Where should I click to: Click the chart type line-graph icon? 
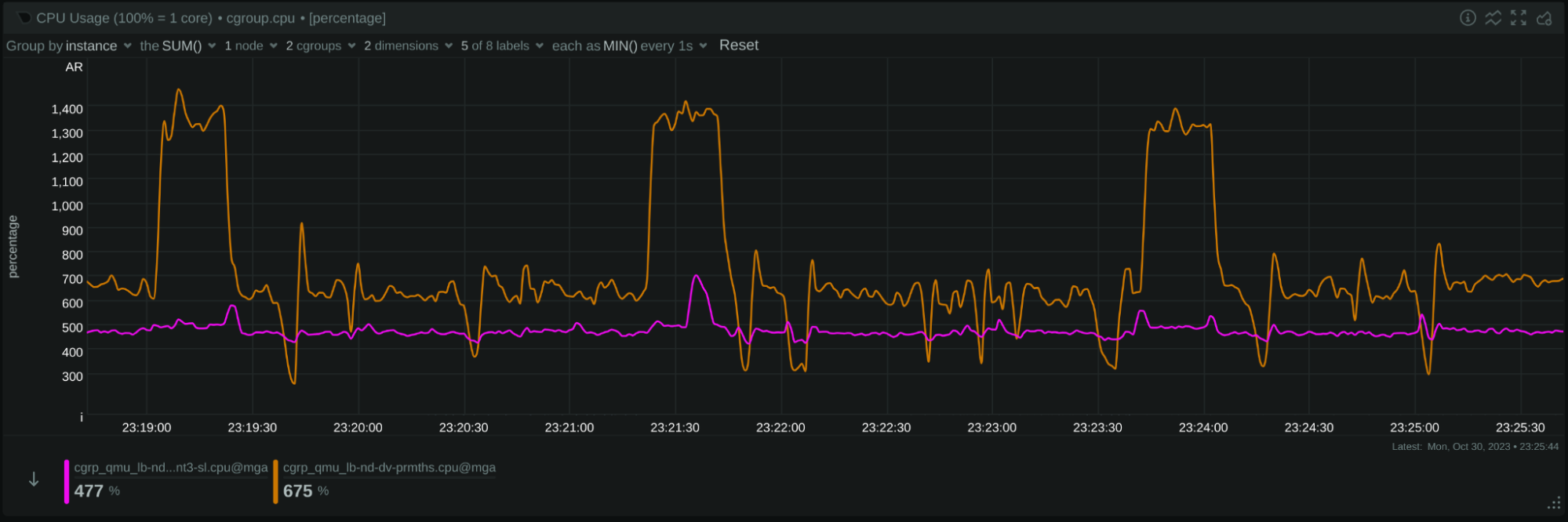[x=1493, y=18]
